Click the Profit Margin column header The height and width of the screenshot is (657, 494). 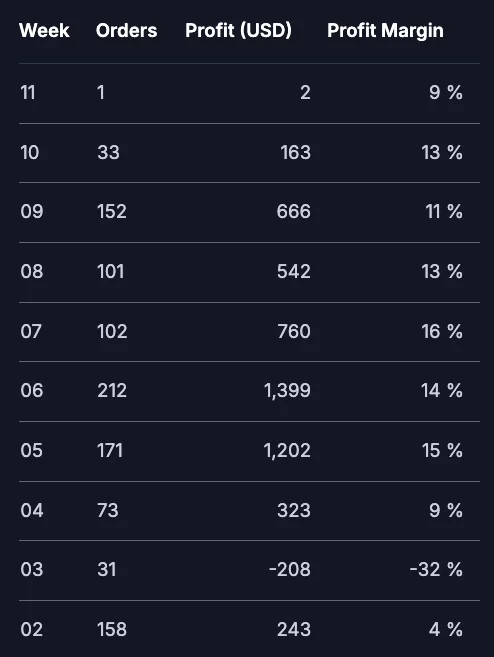click(x=385, y=31)
